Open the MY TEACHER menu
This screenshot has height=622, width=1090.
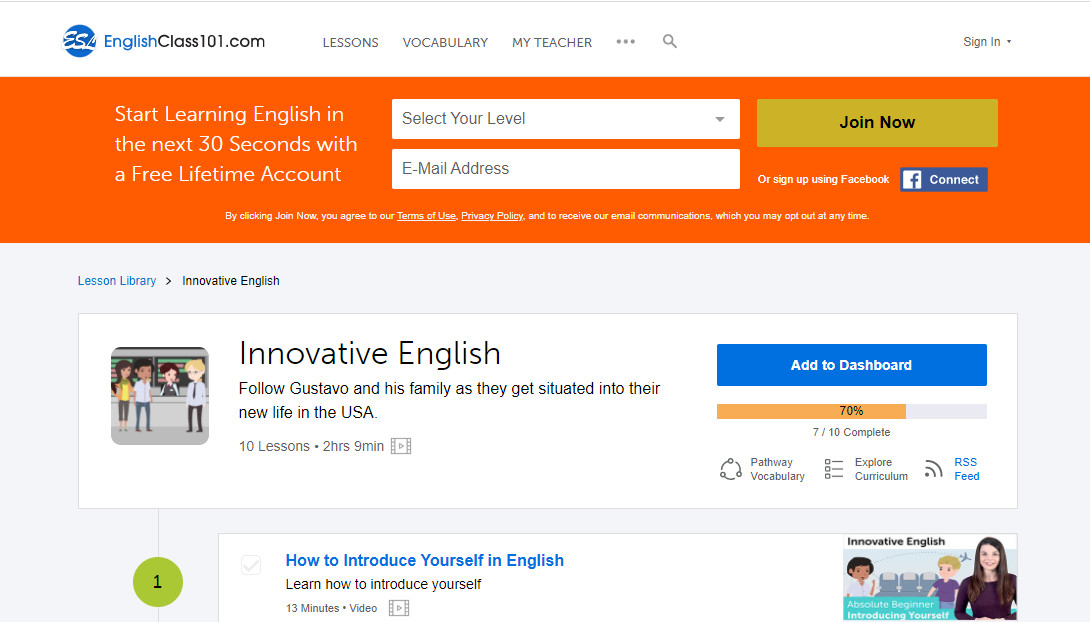pos(552,42)
